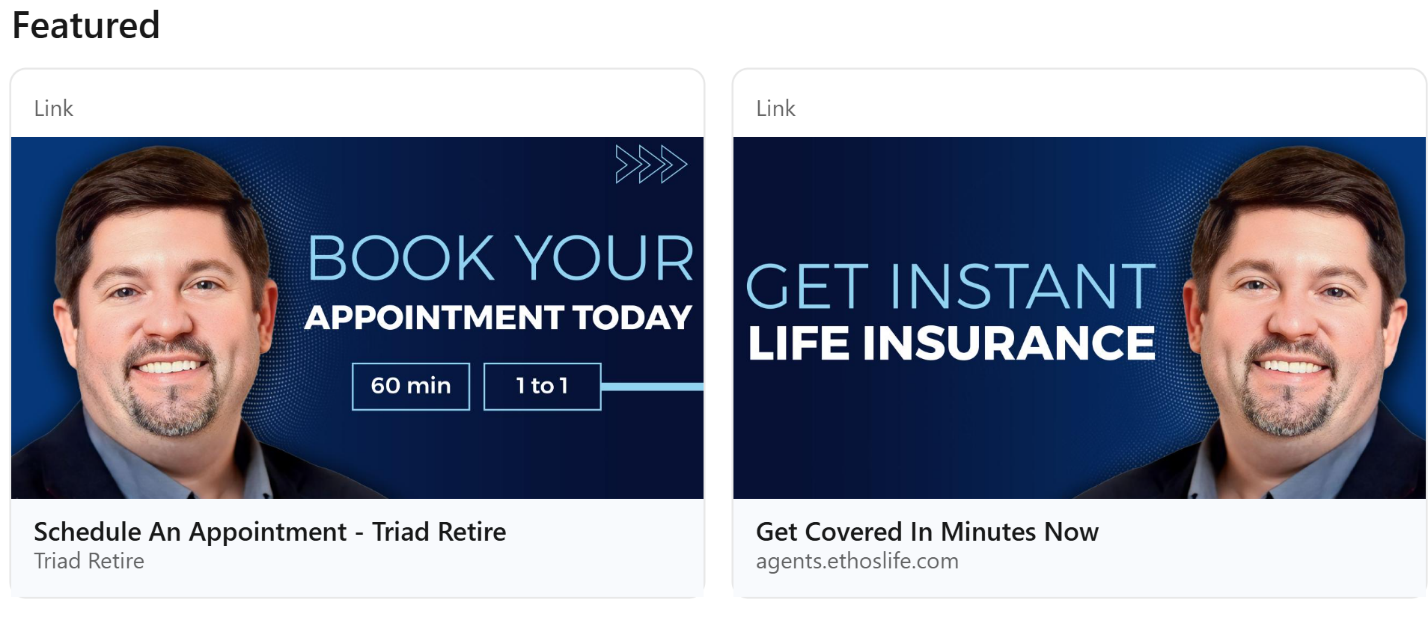Image resolution: width=1428 pixels, height=620 pixels.
Task: Click the Link label on first card
Action: (54, 108)
